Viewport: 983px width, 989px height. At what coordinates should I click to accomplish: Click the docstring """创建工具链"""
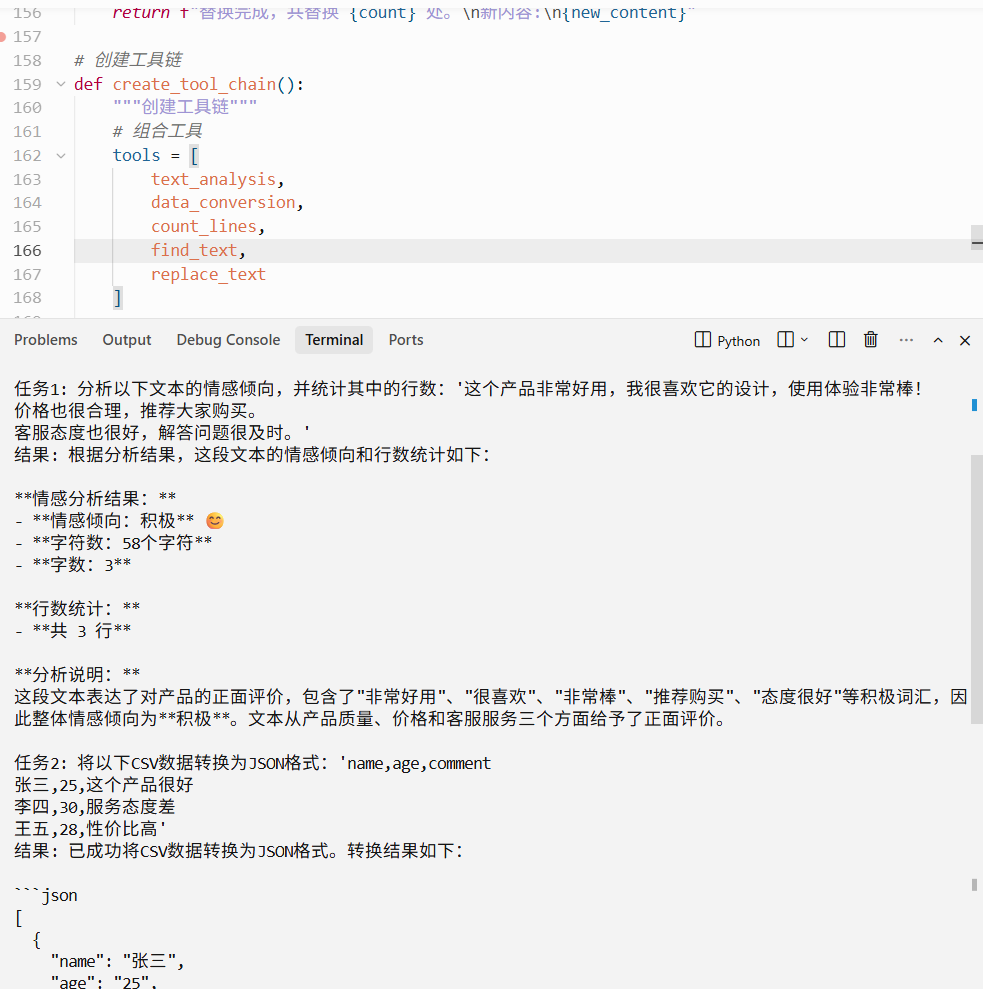tap(185, 107)
